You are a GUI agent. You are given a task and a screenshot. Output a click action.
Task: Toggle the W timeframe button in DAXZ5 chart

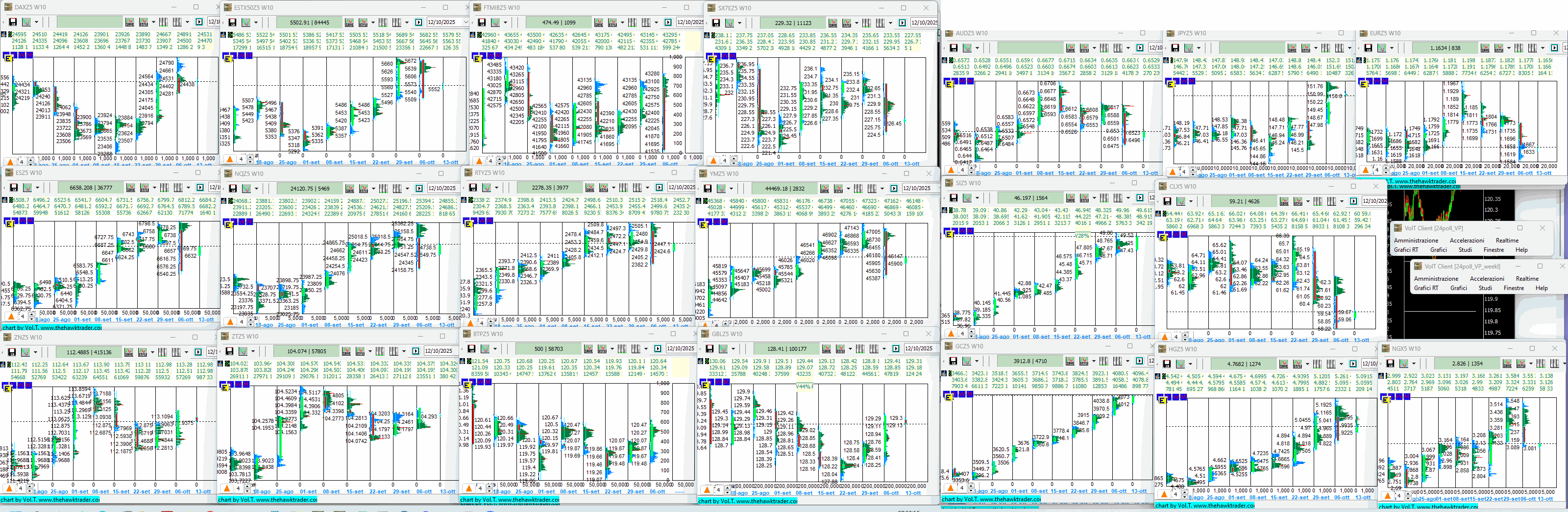(22, 55)
